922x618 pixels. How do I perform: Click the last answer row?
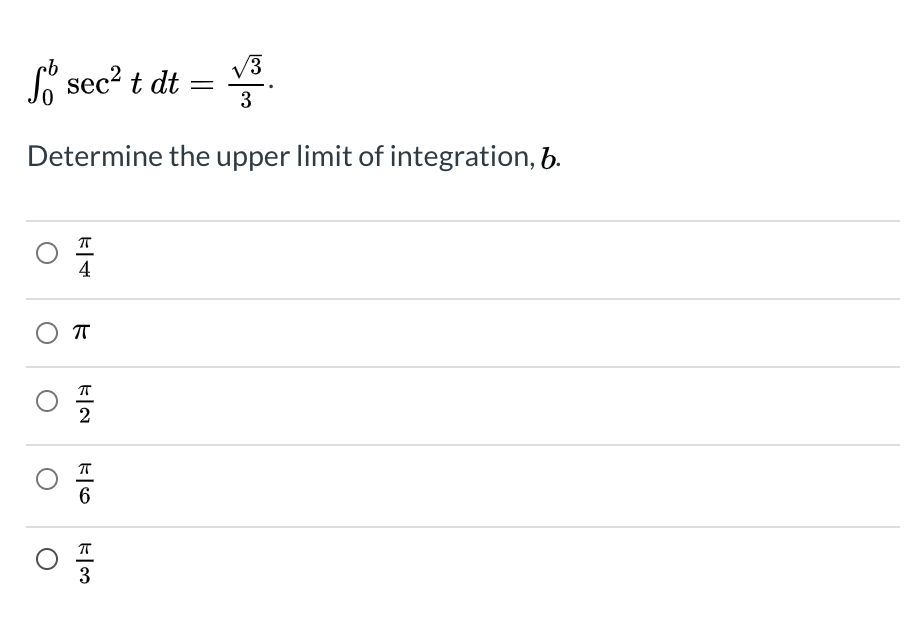pos(400,559)
